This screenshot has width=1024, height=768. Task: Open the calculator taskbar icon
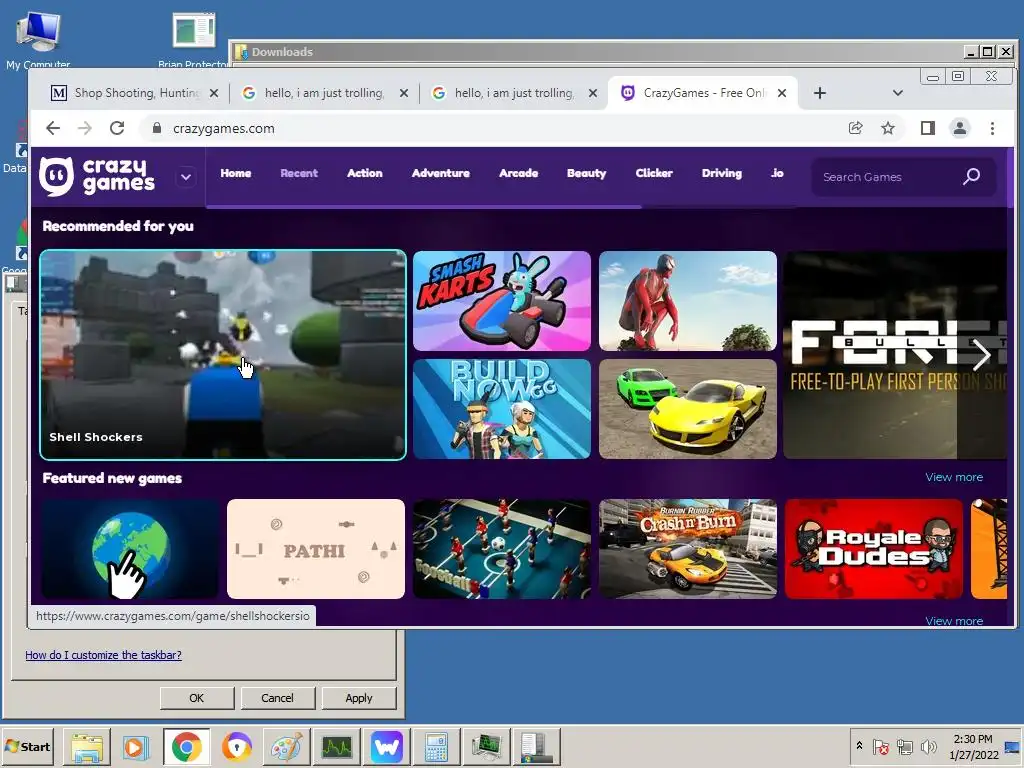436,746
